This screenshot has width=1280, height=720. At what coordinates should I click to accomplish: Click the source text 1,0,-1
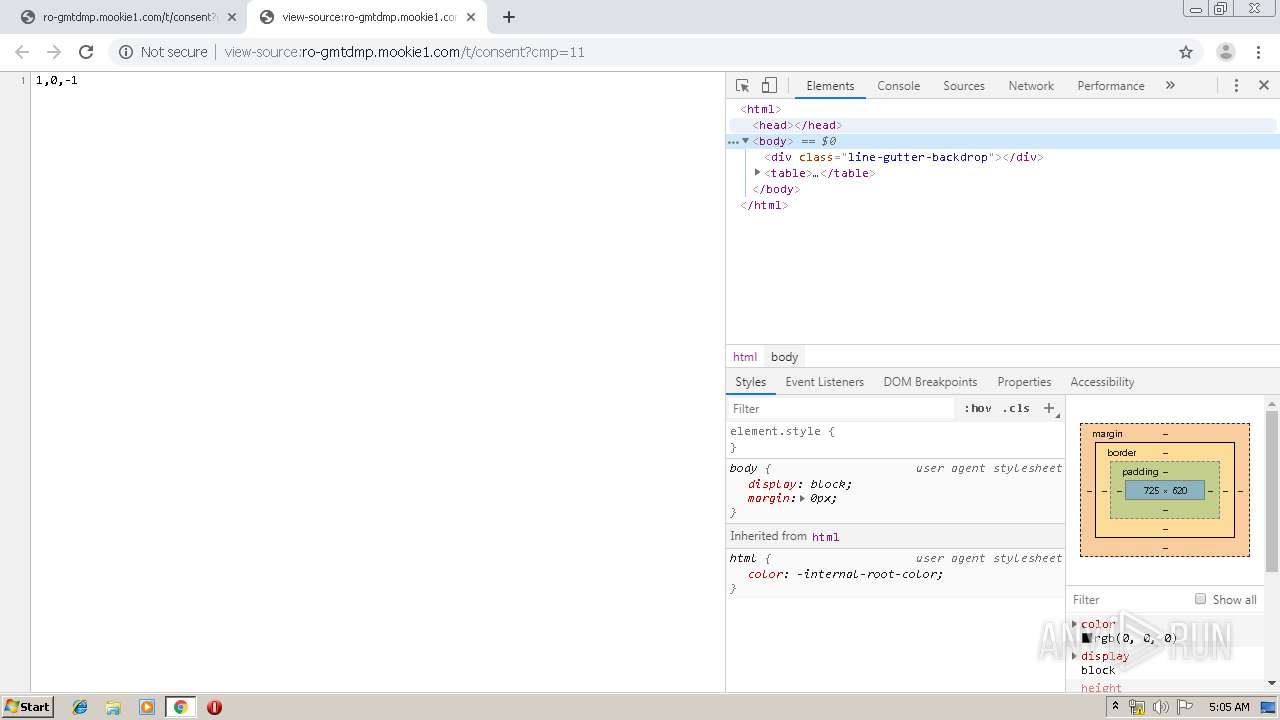(x=57, y=80)
